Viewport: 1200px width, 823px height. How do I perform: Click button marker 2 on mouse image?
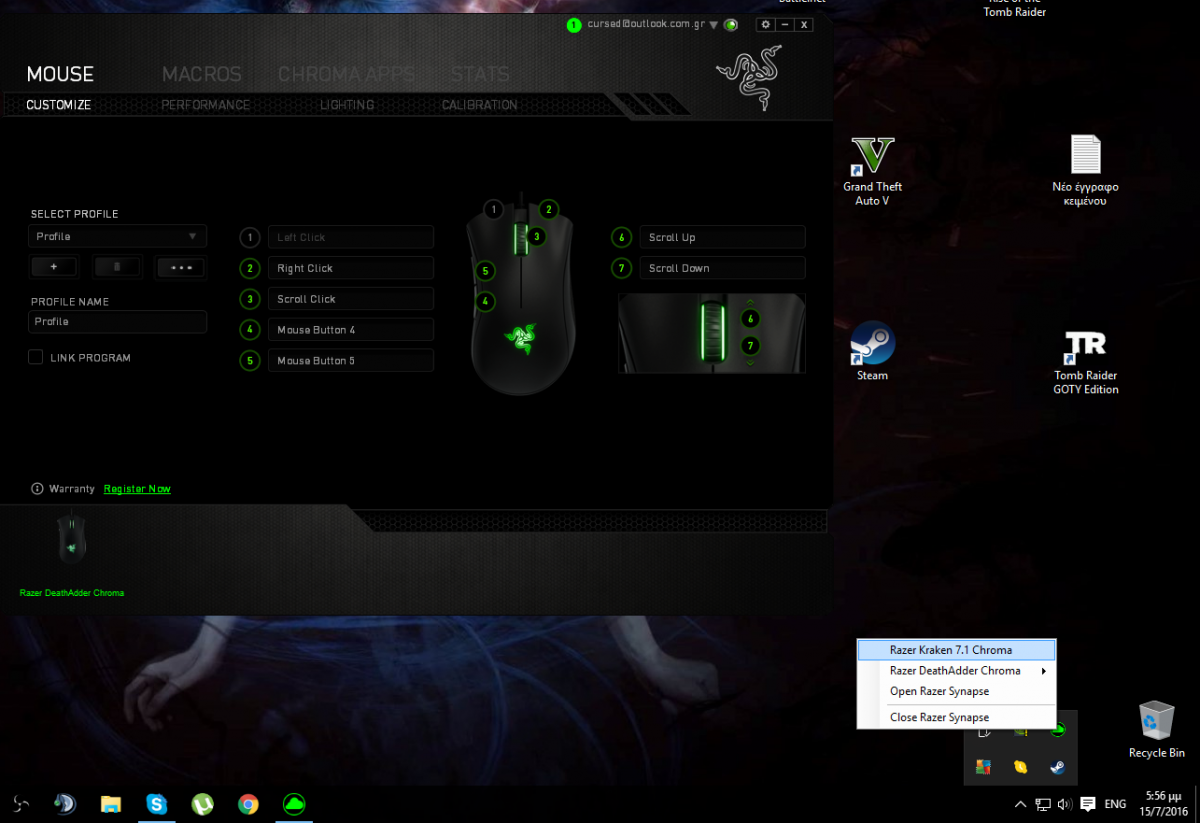tap(548, 209)
